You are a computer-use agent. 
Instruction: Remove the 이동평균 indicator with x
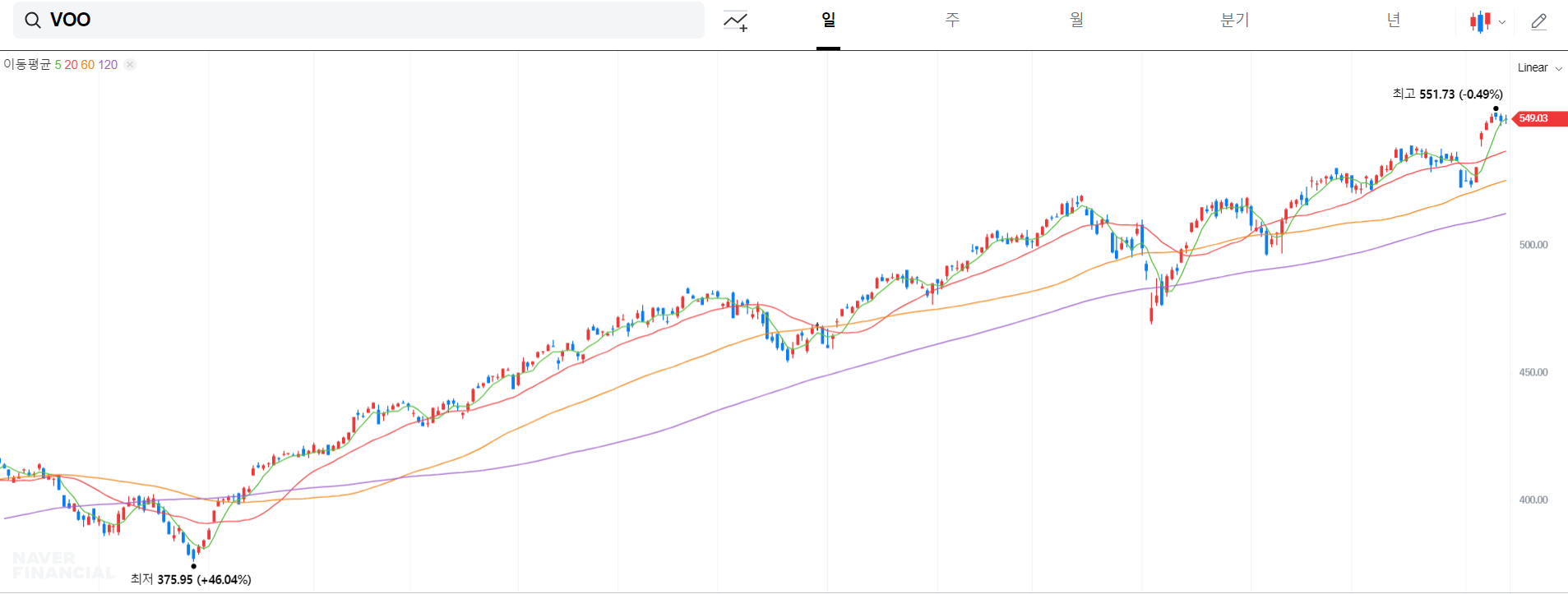(130, 64)
